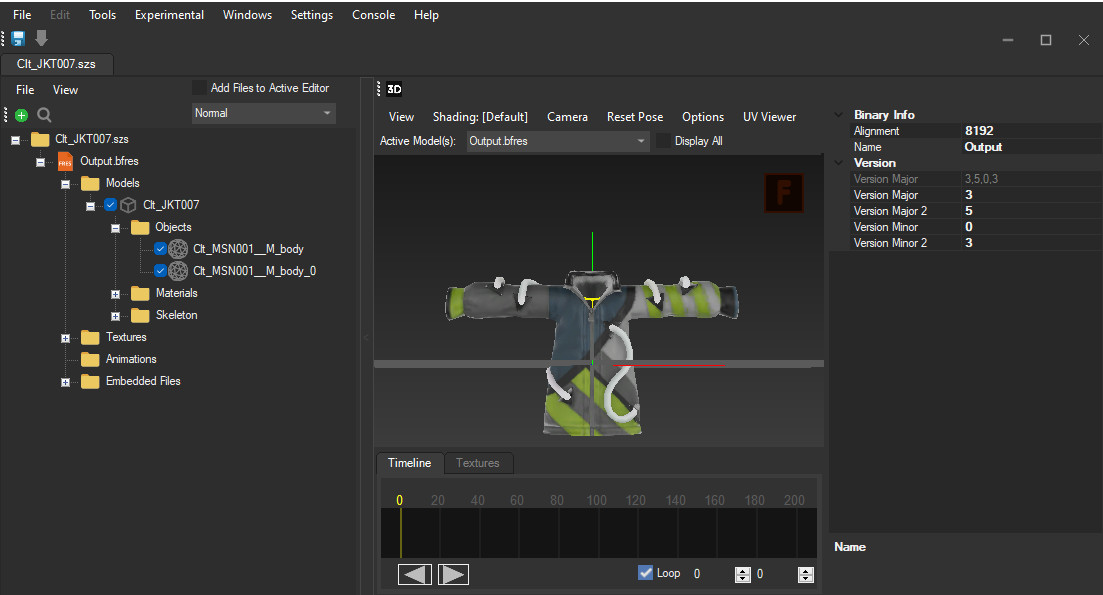1103x595 pixels.
Task: Add a file using the green plus icon
Action: [x=20, y=114]
